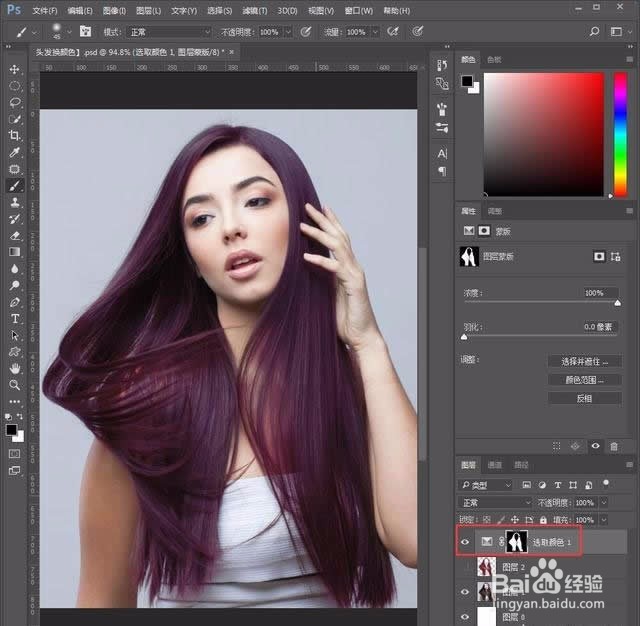Open the 滤镜(T) menu
The width and height of the screenshot is (640, 626).
tap(255, 11)
